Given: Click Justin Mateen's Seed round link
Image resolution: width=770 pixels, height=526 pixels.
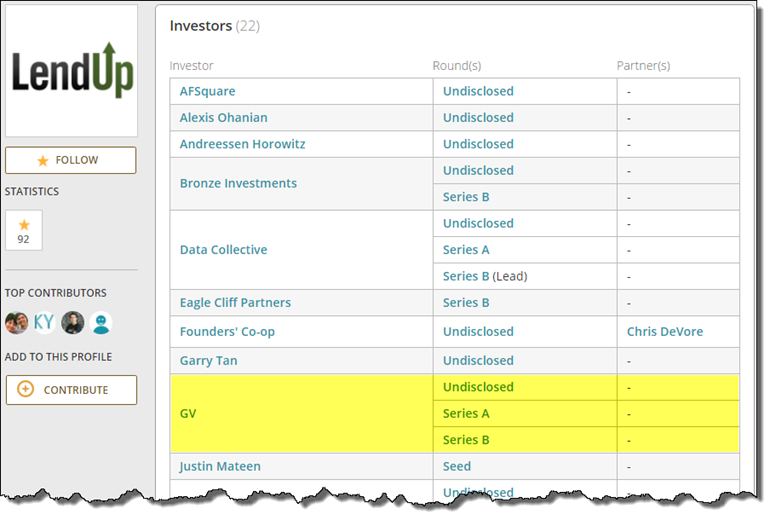Looking at the screenshot, I should click(x=457, y=466).
